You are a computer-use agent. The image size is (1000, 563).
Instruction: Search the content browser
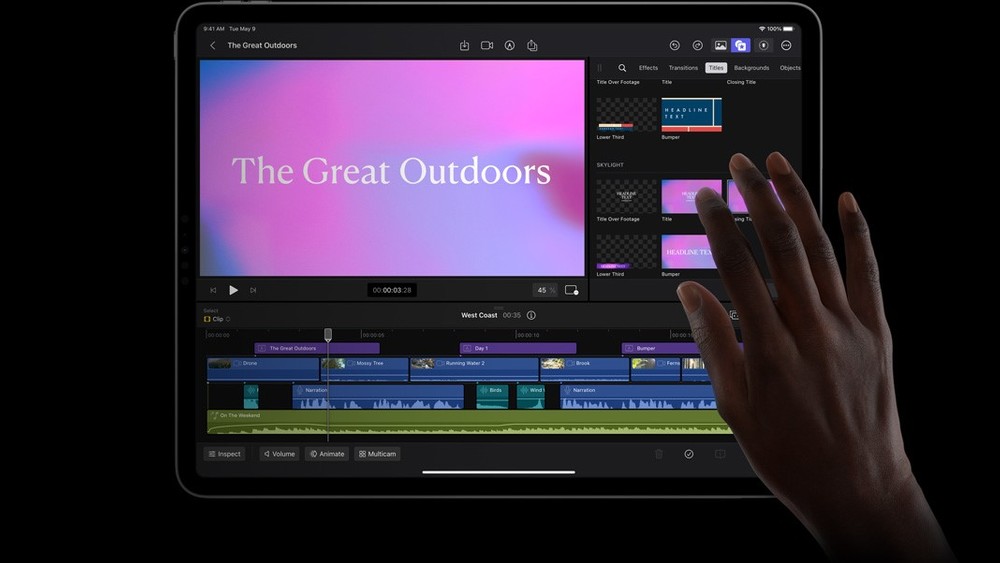[622, 68]
